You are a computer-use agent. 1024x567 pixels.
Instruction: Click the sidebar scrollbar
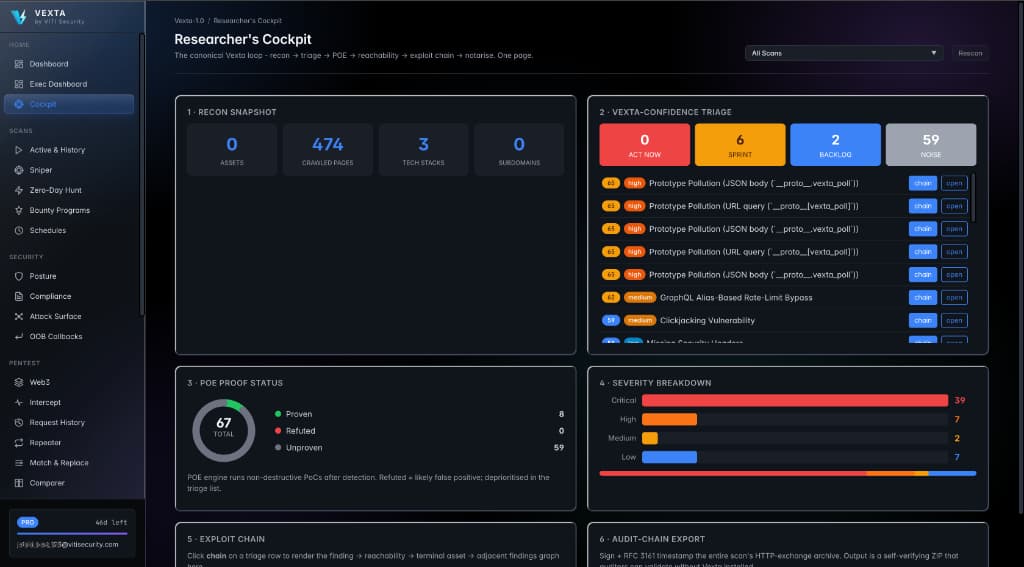click(142, 175)
